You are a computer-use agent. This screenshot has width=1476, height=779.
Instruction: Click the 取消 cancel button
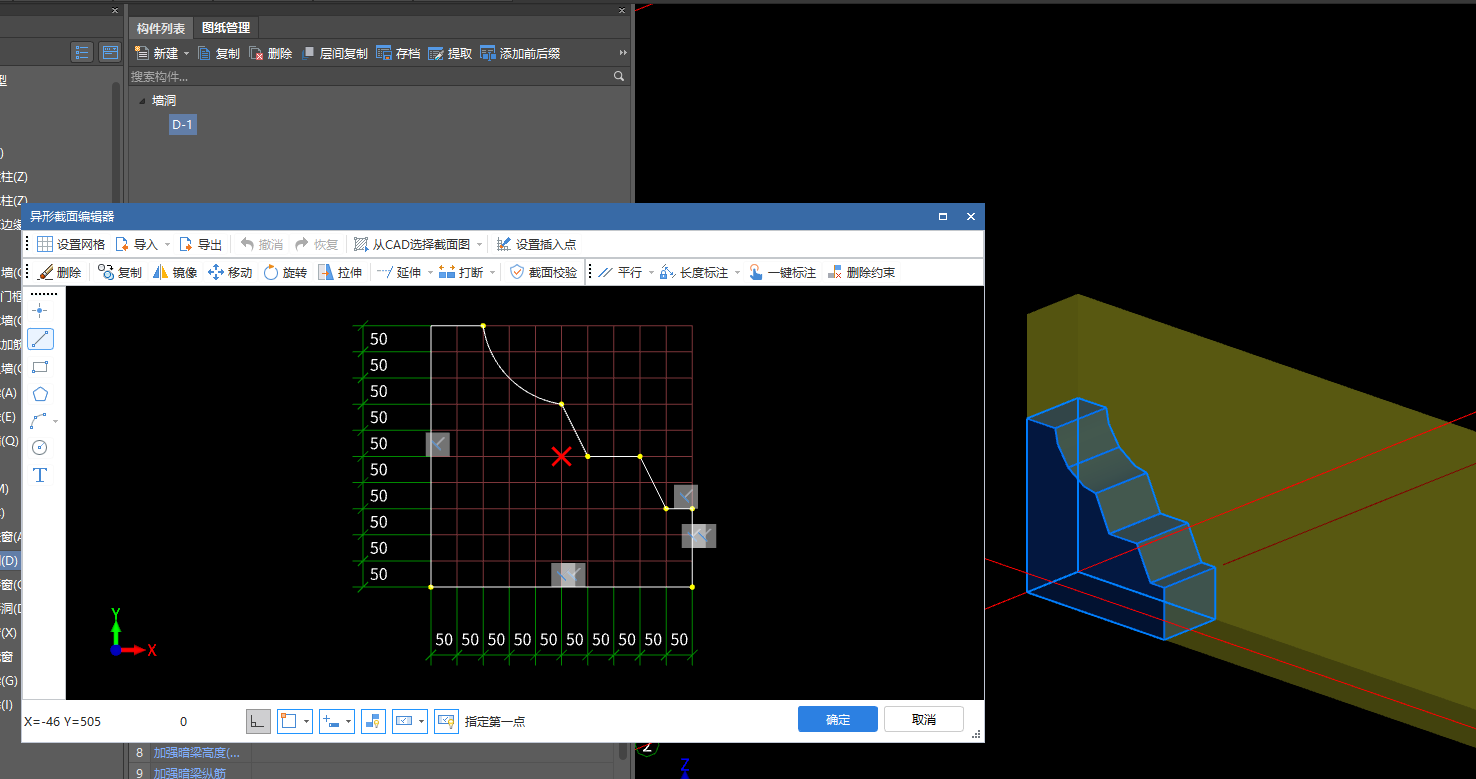click(x=924, y=720)
